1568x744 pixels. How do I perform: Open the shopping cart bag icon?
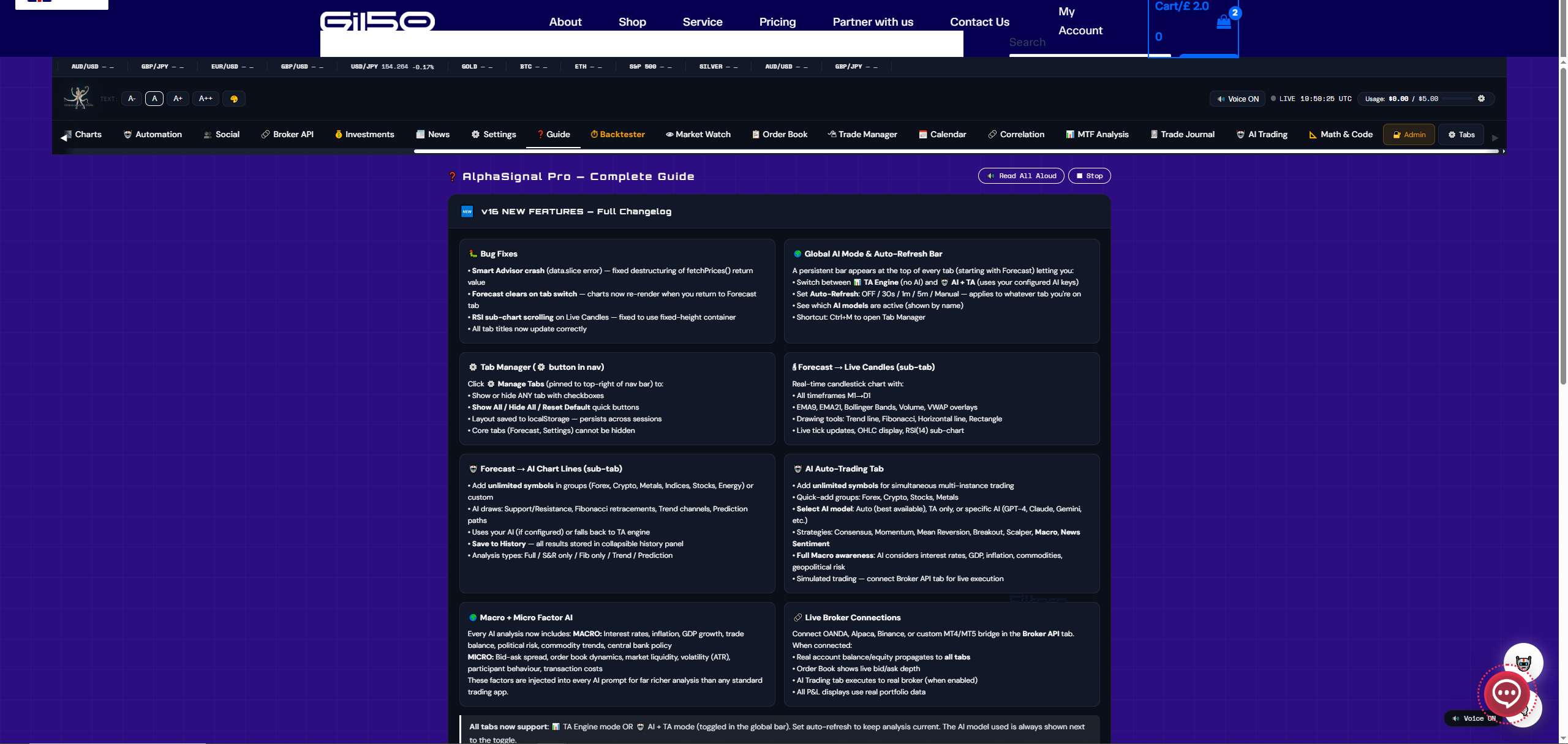point(1223,23)
